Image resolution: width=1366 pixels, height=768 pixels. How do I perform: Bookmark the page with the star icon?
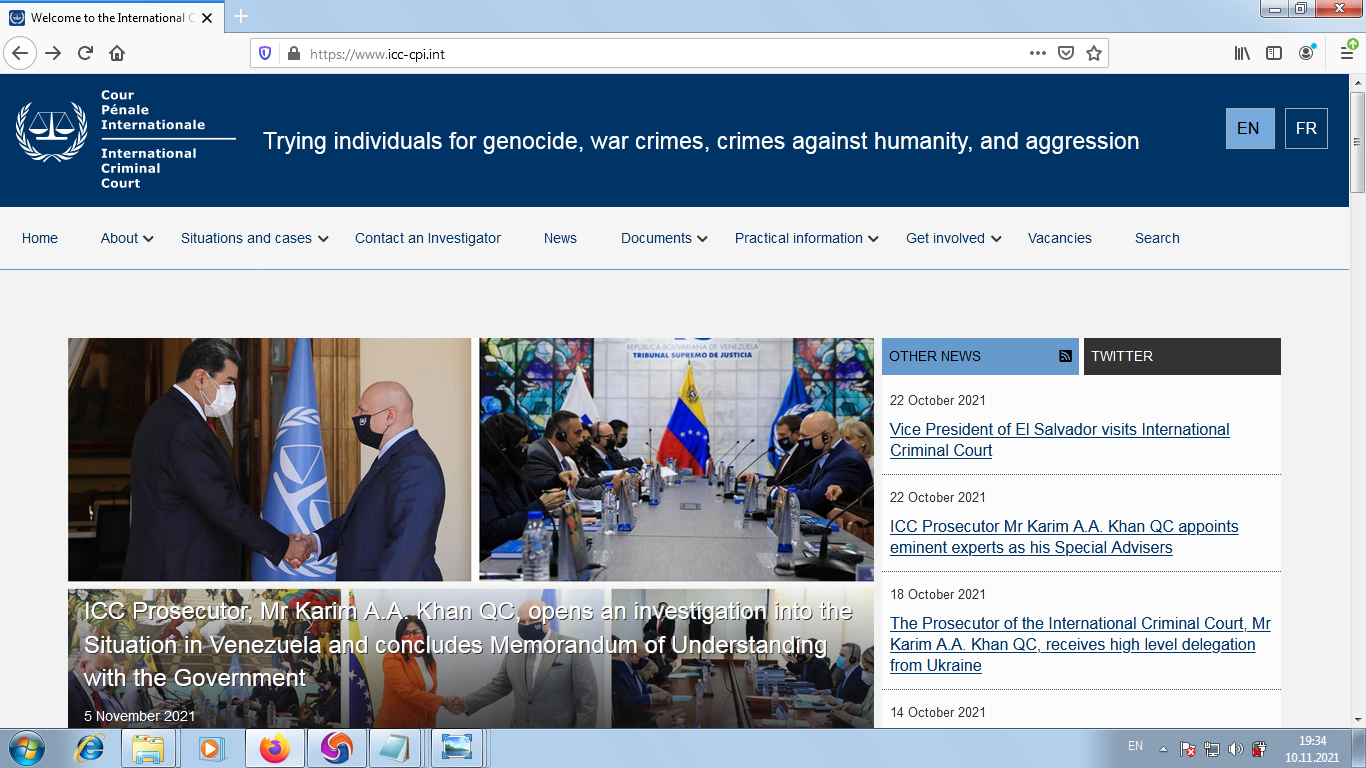click(x=1093, y=54)
